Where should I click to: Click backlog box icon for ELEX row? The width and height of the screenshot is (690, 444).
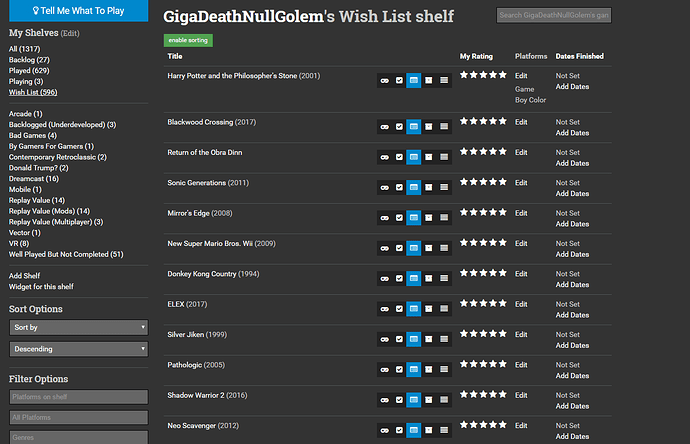(x=429, y=309)
